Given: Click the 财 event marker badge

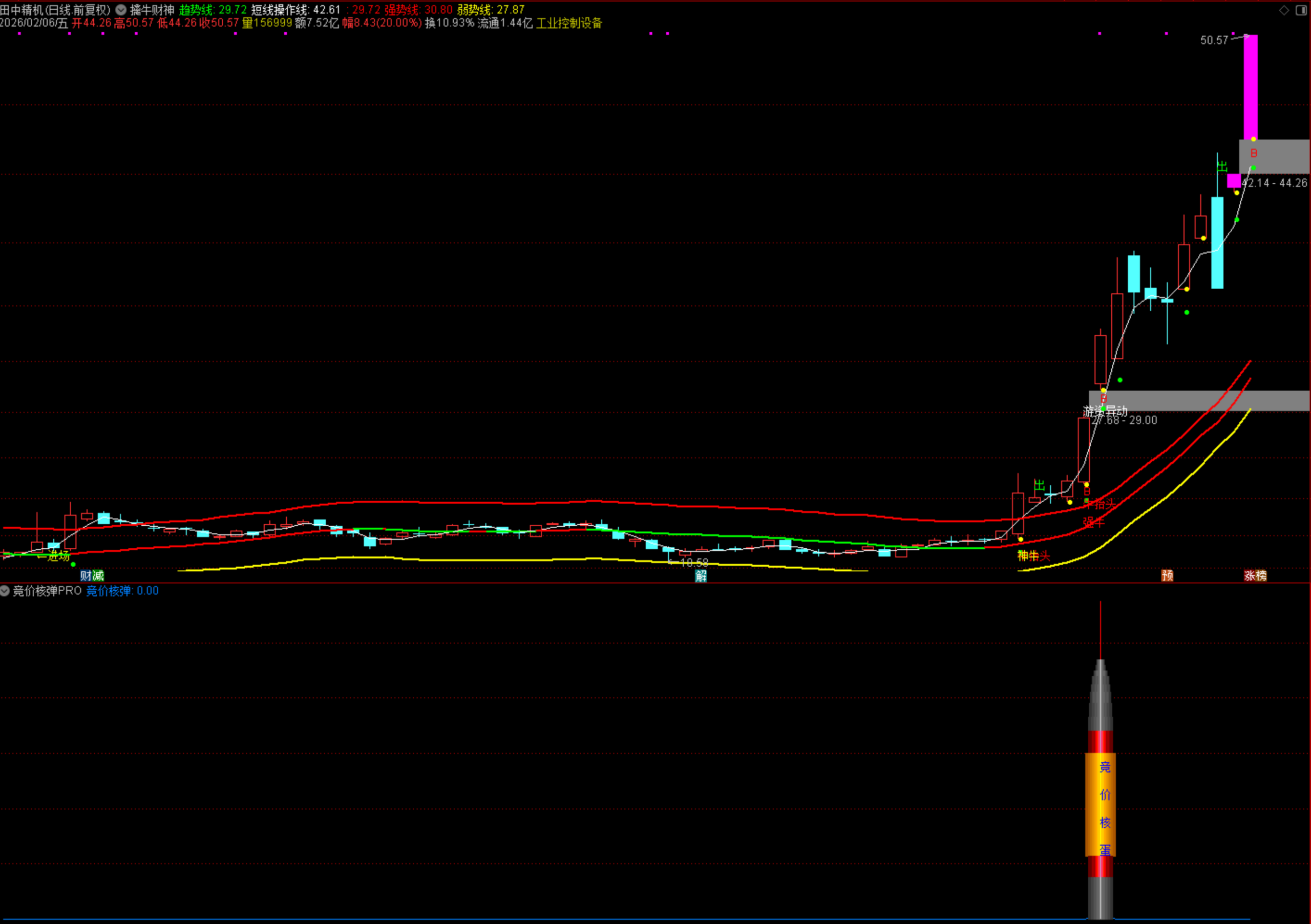Looking at the screenshot, I should click(86, 575).
